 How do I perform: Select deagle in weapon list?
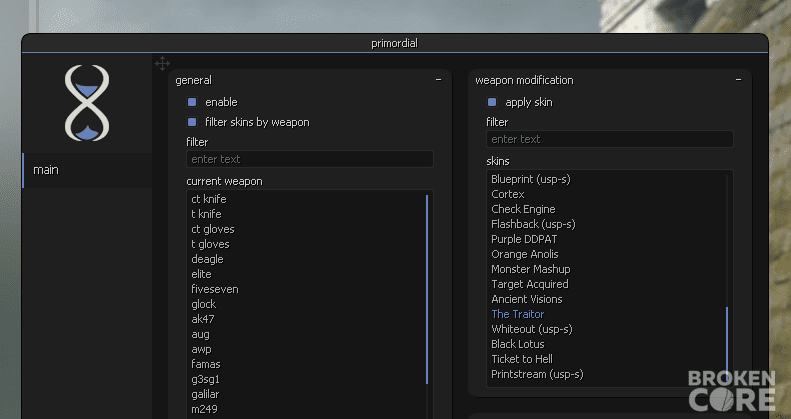[207, 259]
